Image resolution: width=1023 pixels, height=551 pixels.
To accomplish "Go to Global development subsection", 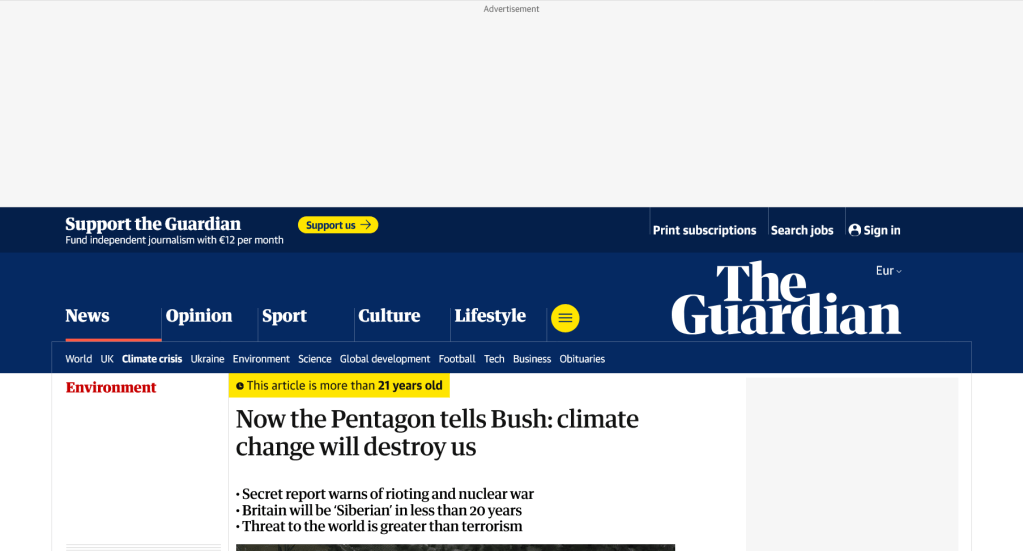I will pos(385,359).
